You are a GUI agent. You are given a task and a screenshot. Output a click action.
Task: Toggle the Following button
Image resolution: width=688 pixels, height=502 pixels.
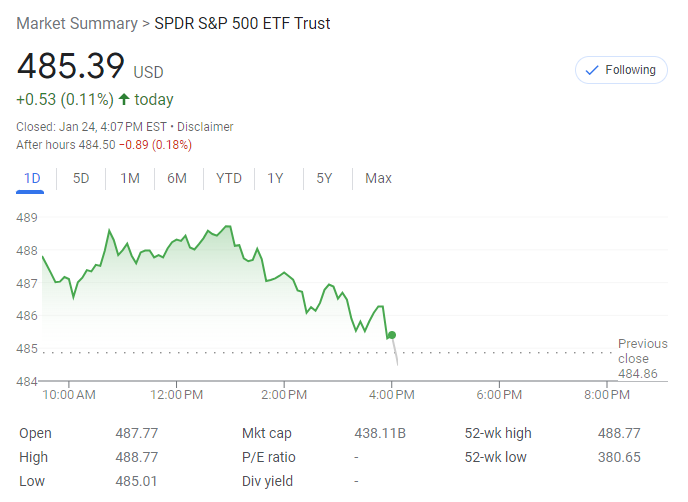(x=621, y=70)
